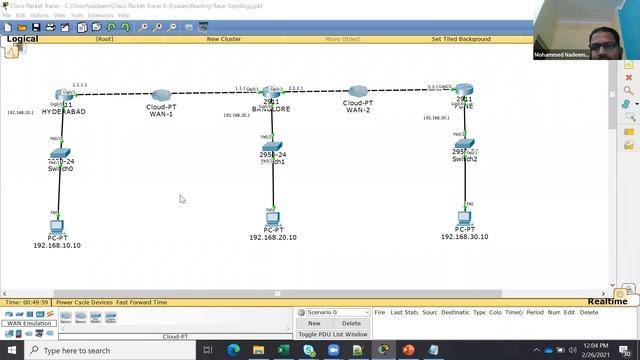The image size is (640, 360).
Task: Click PC-PT with address 192.168.20.10
Action: tap(273, 219)
